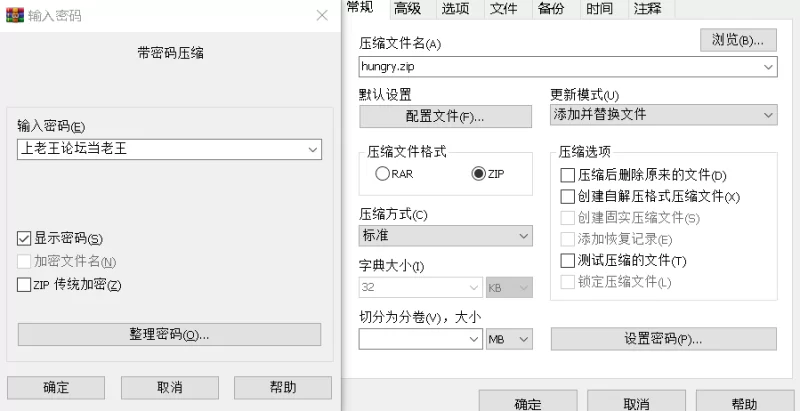The image size is (800, 411).
Task: Expand the split volume size dropdown
Action: click(x=473, y=339)
